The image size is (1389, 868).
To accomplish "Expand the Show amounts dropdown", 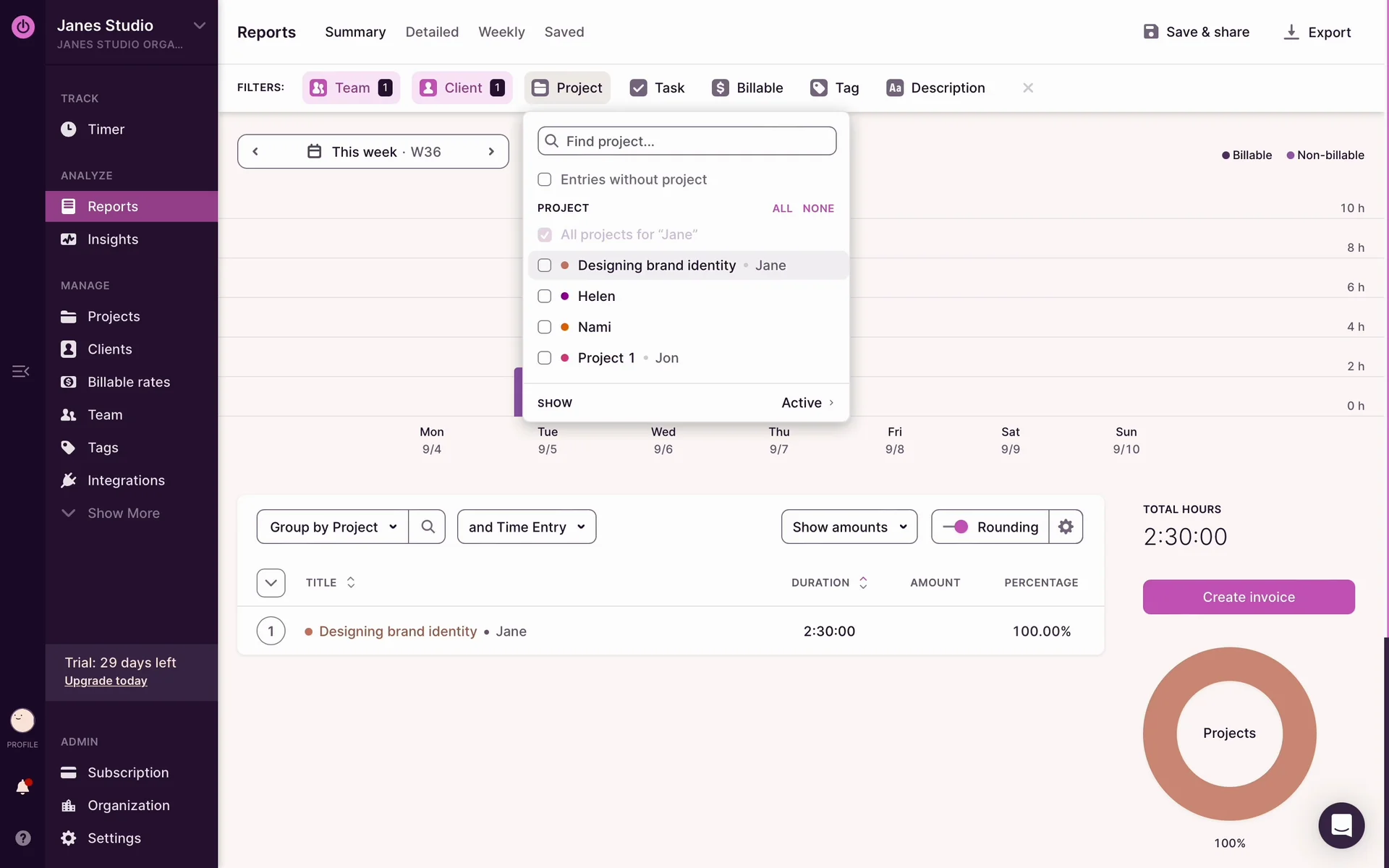I will coord(849,527).
